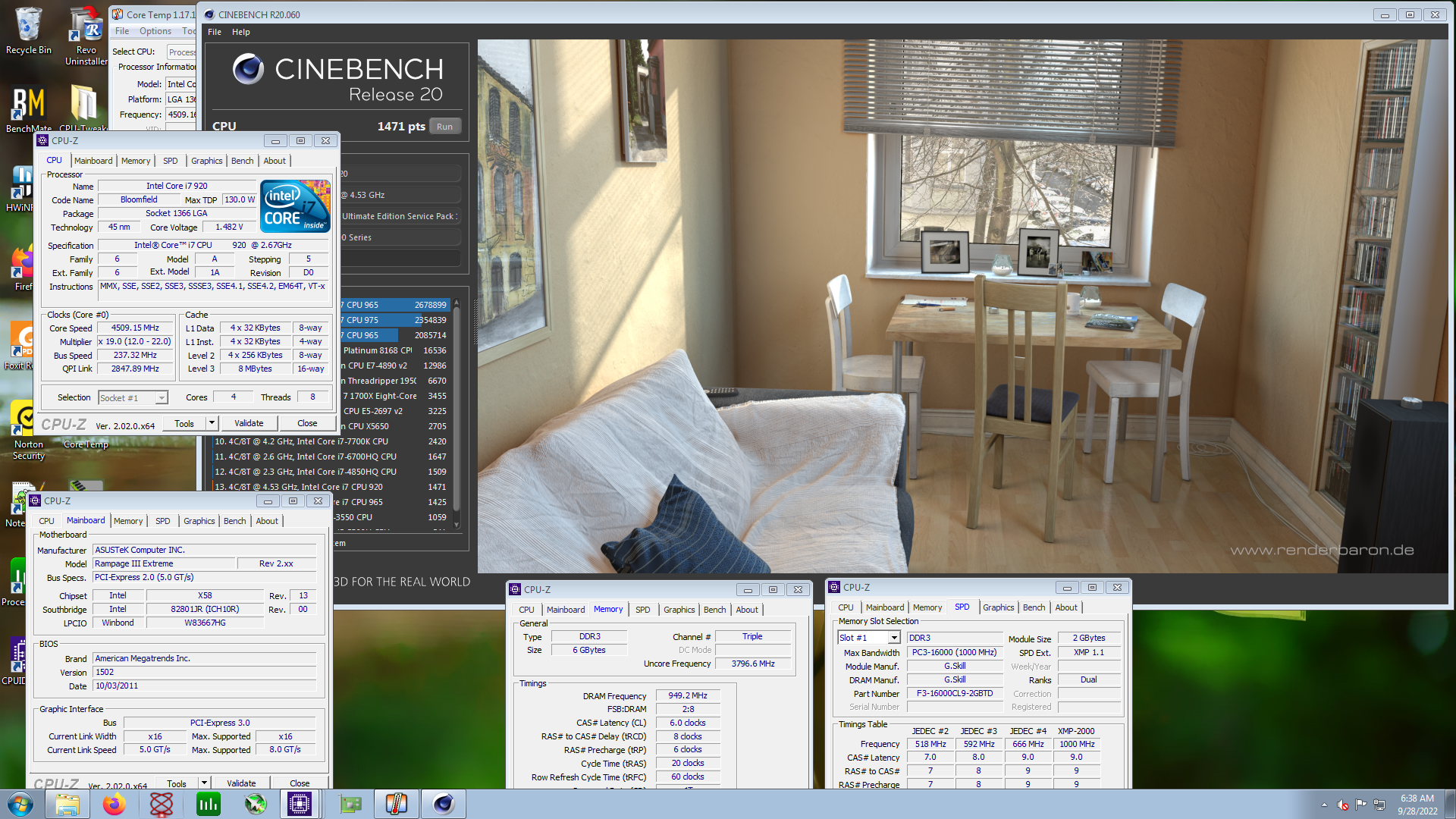Screen dimensions: 1456x819
Task: Click Validate in CPU-Z processor window
Action: (249, 423)
